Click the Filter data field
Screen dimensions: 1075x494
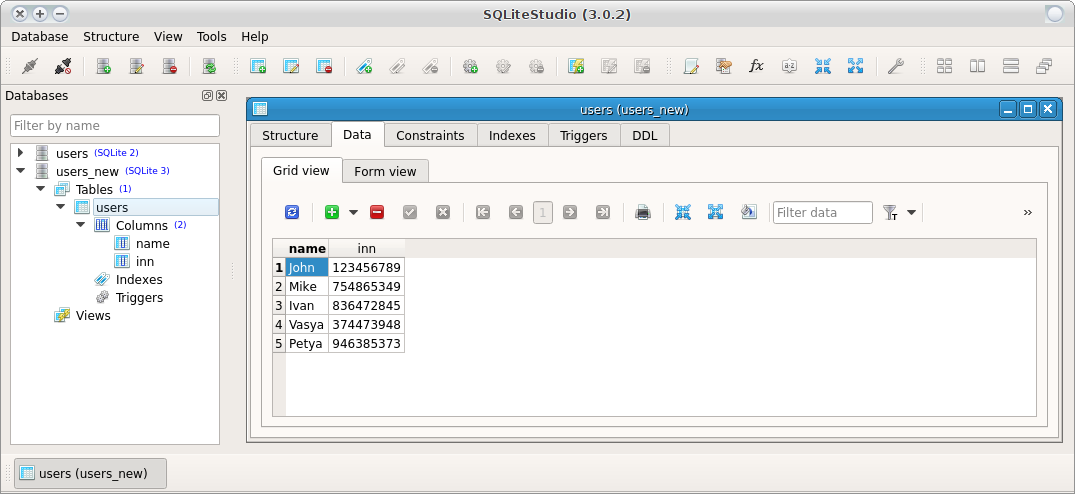click(x=823, y=212)
